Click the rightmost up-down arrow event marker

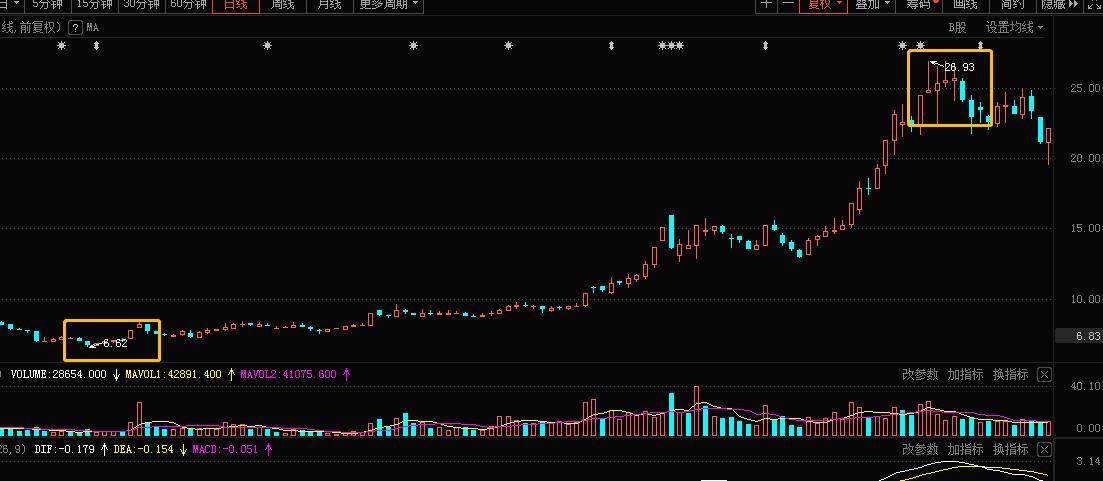point(981,46)
